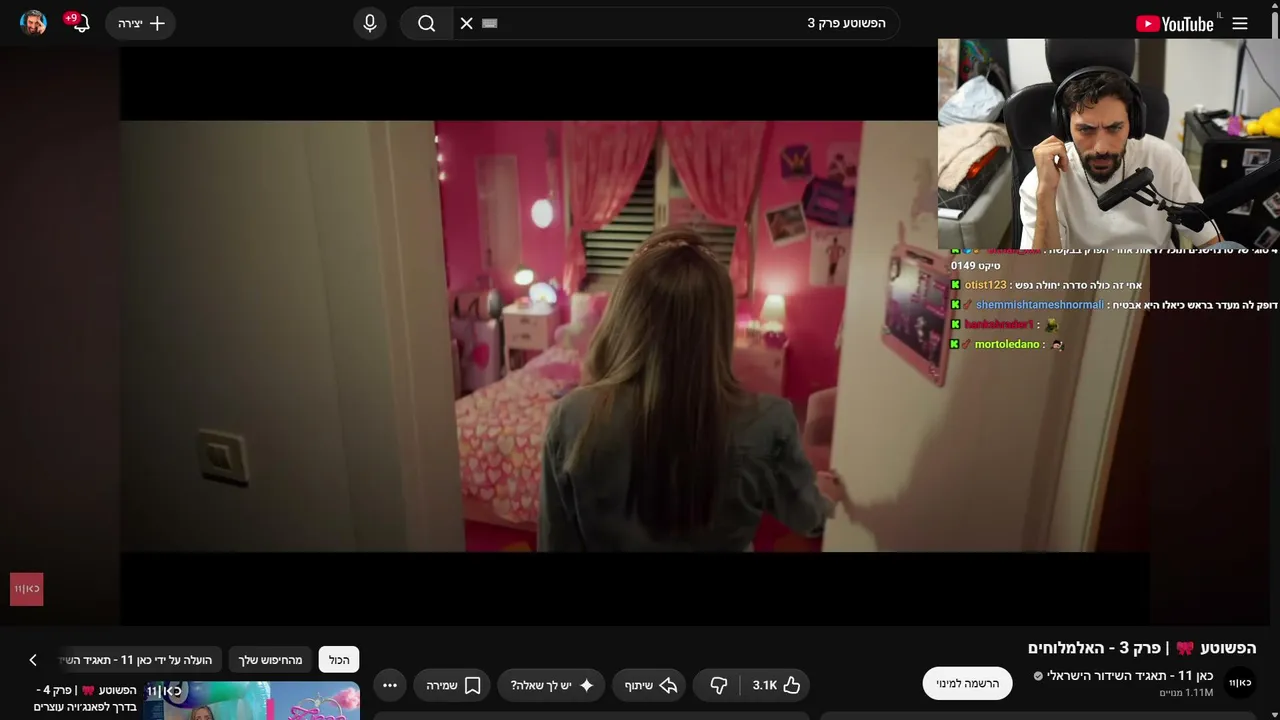Open the on-screen keyboard in the search bar
Screen dimensions: 1280x720
489,23
